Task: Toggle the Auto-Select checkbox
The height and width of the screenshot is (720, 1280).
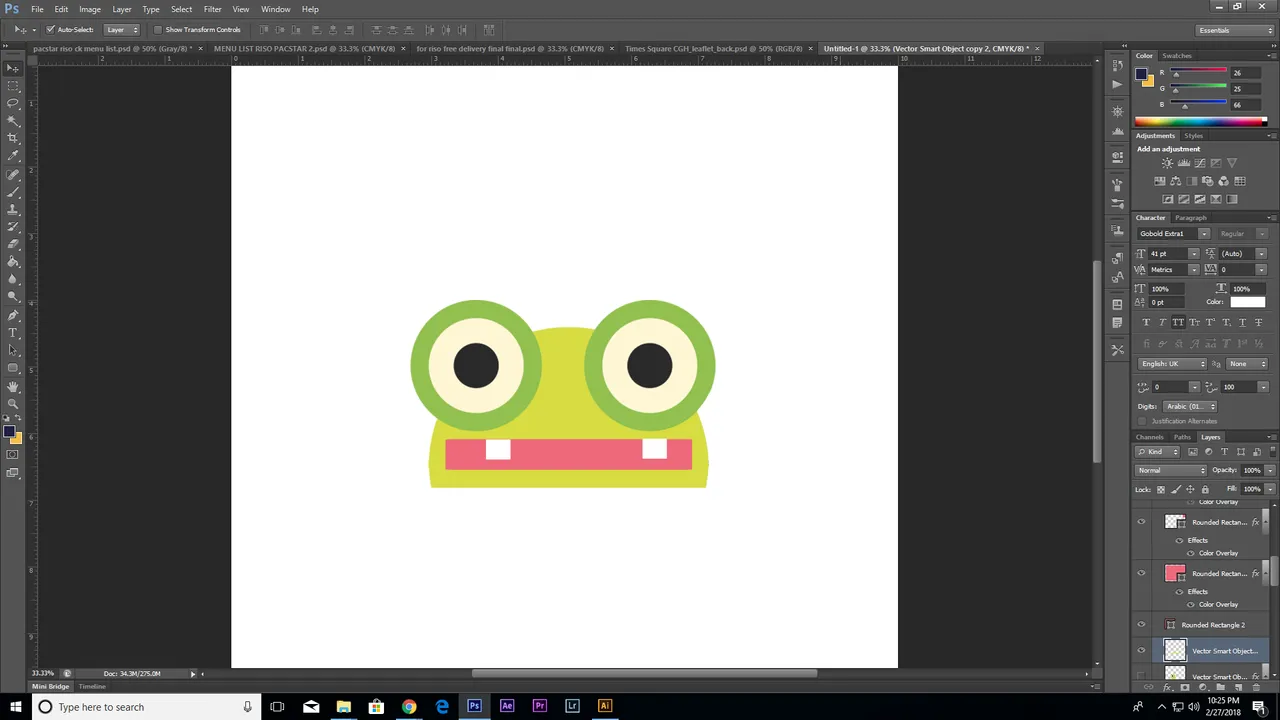Action: point(50,30)
